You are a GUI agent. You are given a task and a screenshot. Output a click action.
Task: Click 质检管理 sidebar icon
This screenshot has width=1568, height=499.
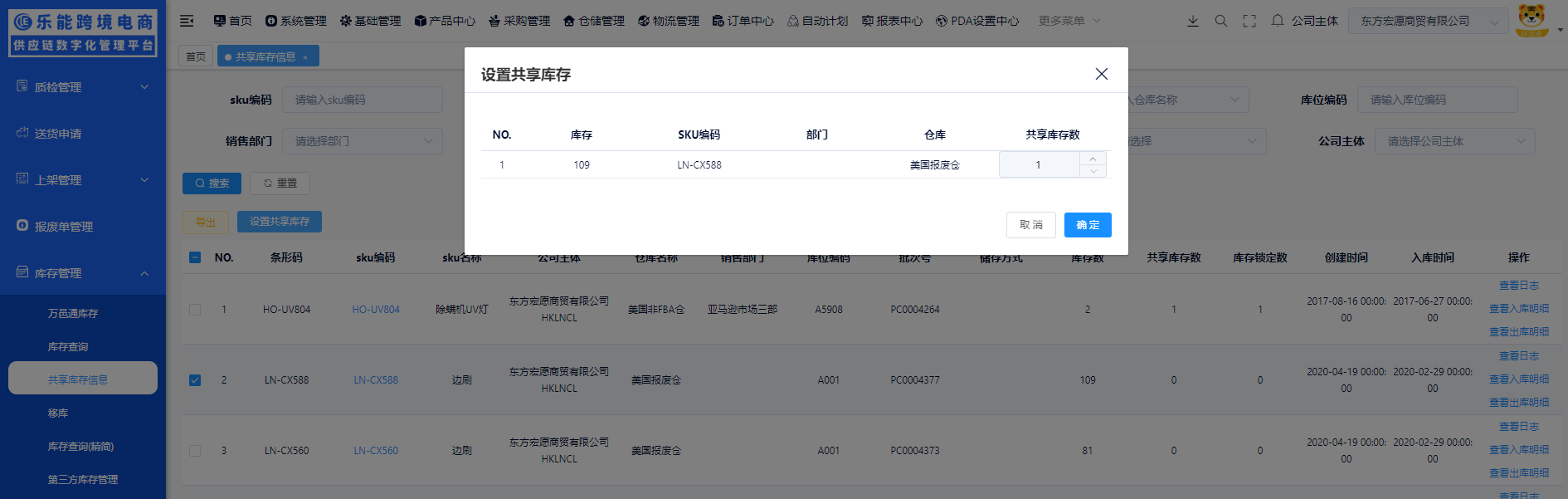coord(22,86)
